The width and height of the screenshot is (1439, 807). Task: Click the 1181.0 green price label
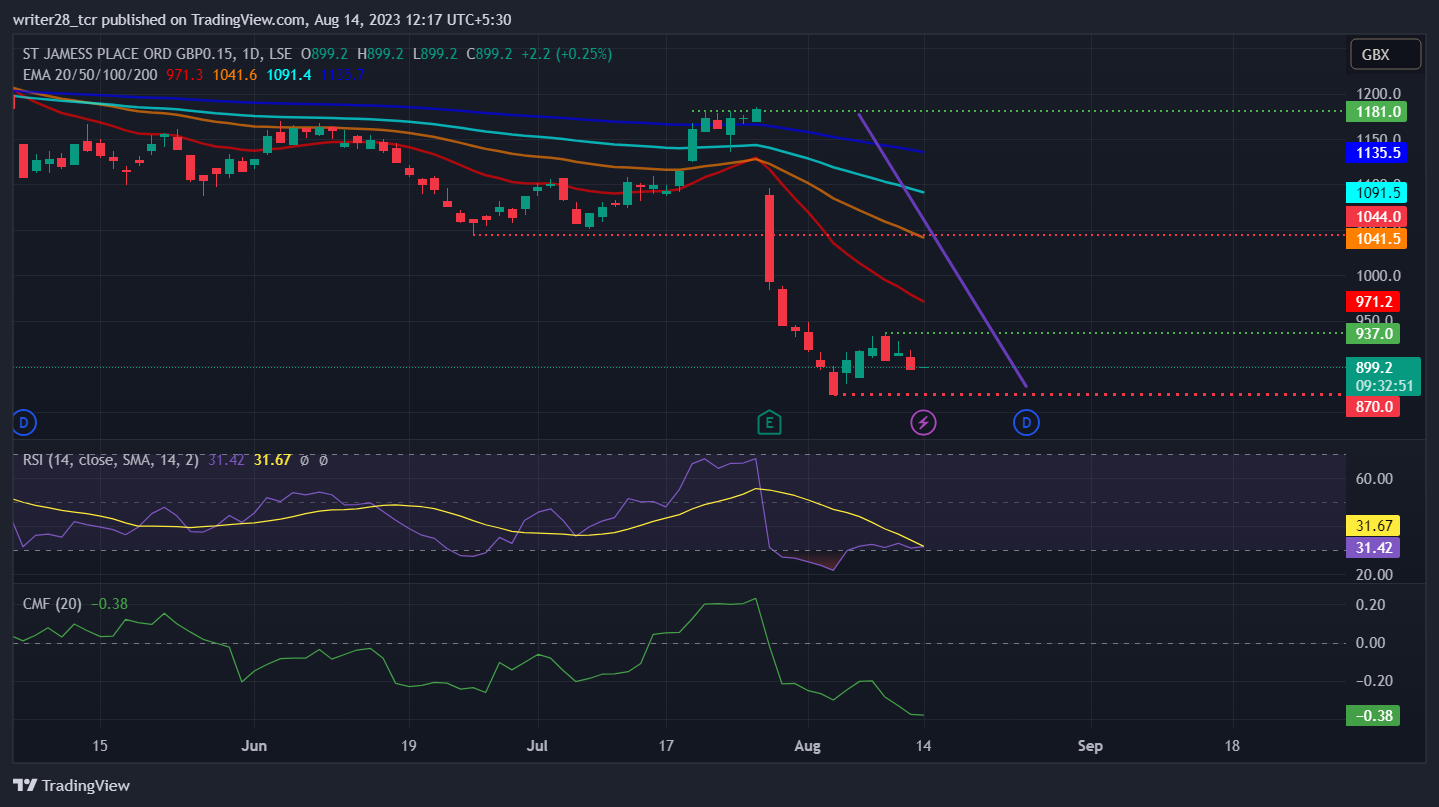pyautogui.click(x=1376, y=112)
